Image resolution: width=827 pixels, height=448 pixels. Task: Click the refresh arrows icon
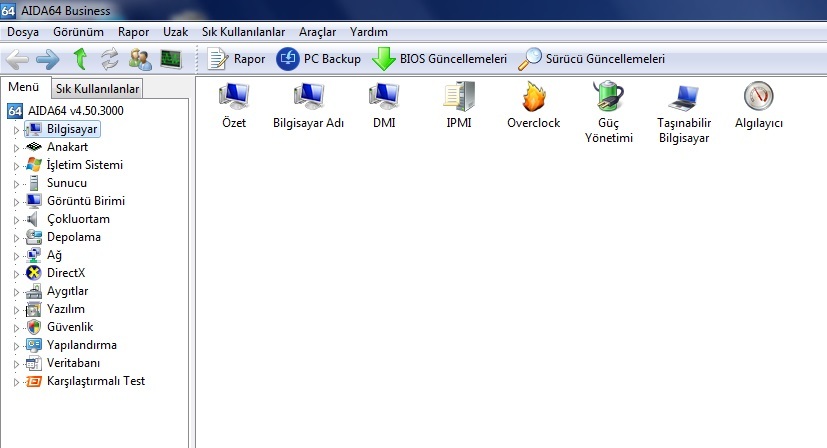[x=110, y=59]
